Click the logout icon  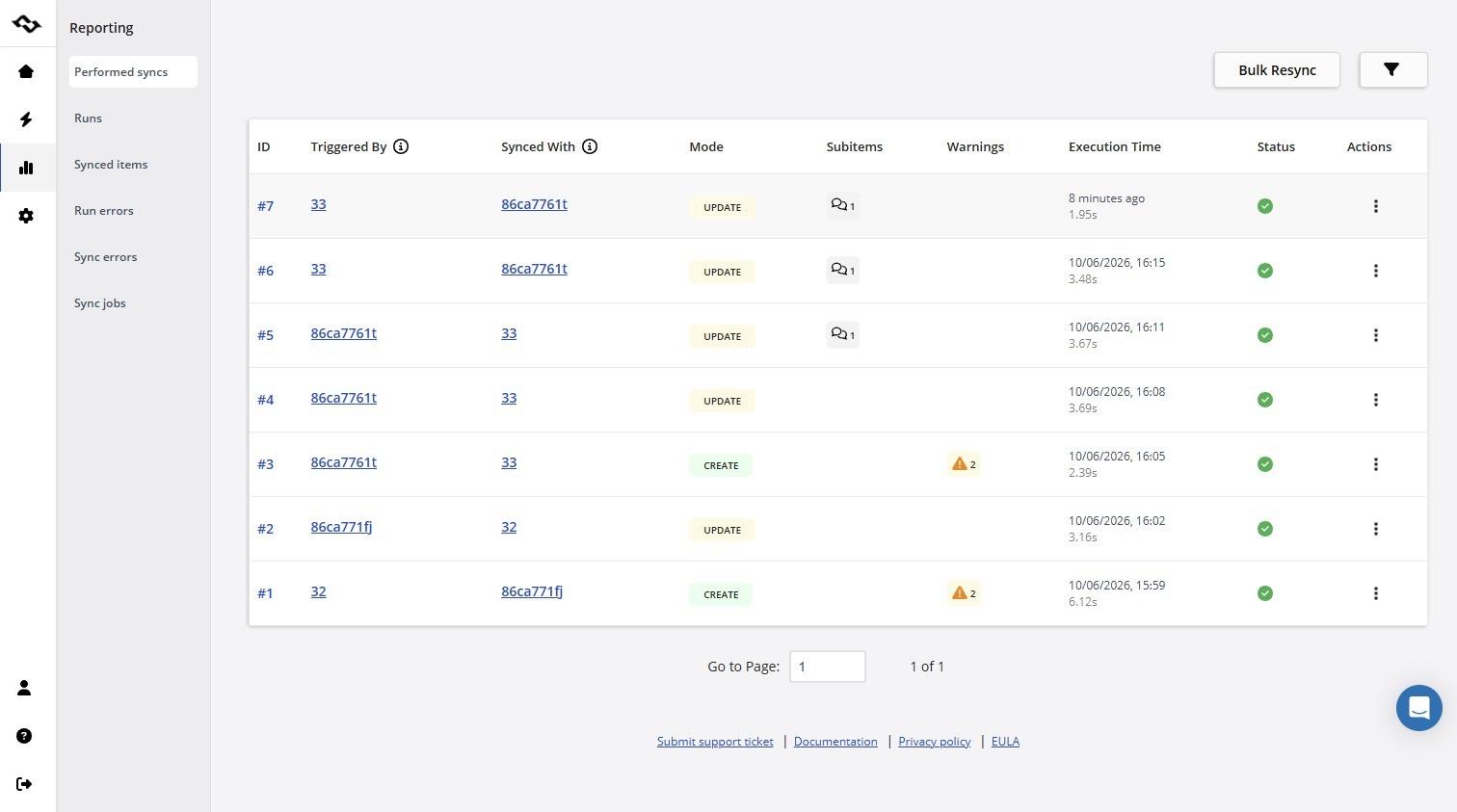pyautogui.click(x=24, y=784)
